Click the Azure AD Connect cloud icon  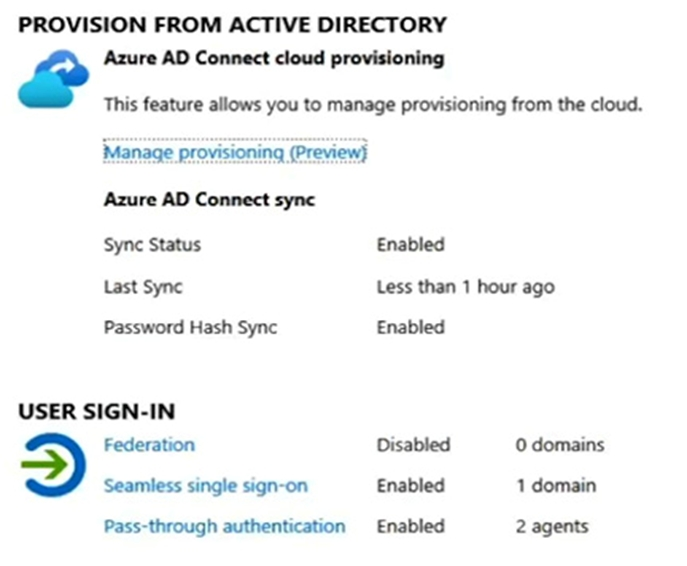[53, 79]
